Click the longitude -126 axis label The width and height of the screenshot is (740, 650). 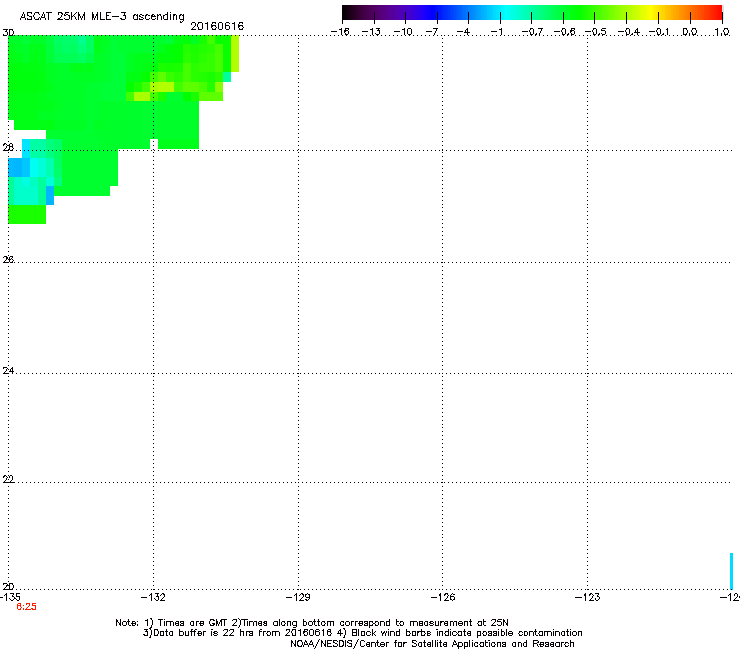point(443,597)
